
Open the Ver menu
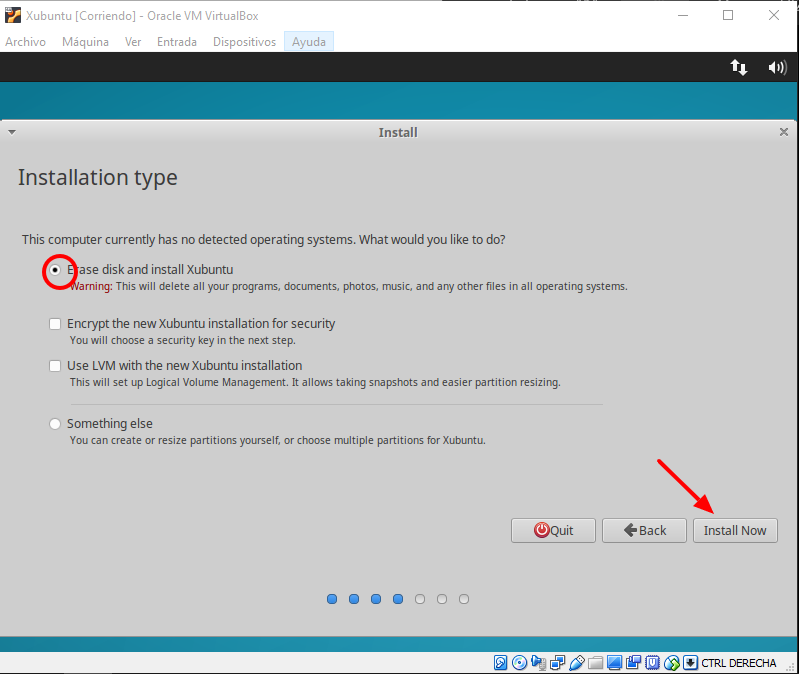tap(133, 42)
